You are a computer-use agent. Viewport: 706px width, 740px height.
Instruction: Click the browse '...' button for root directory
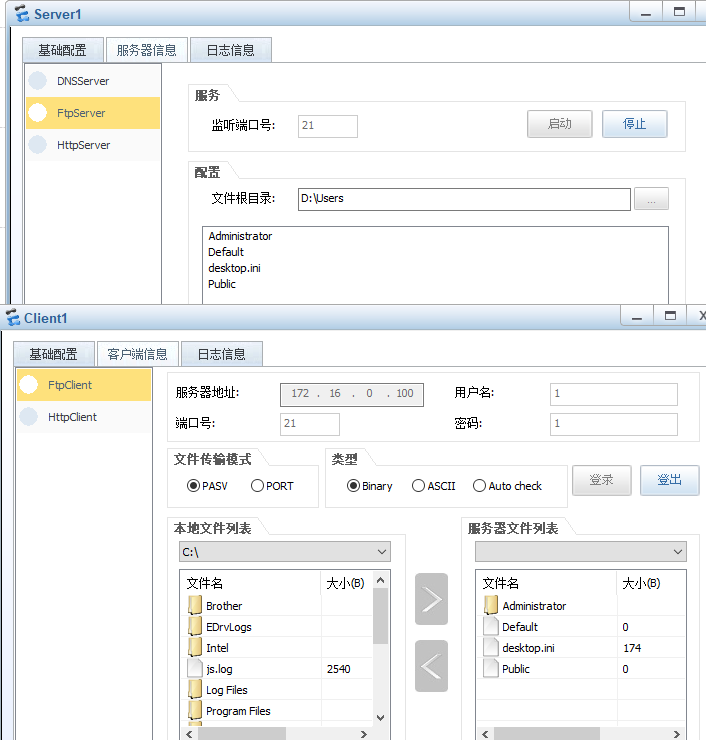[651, 199]
